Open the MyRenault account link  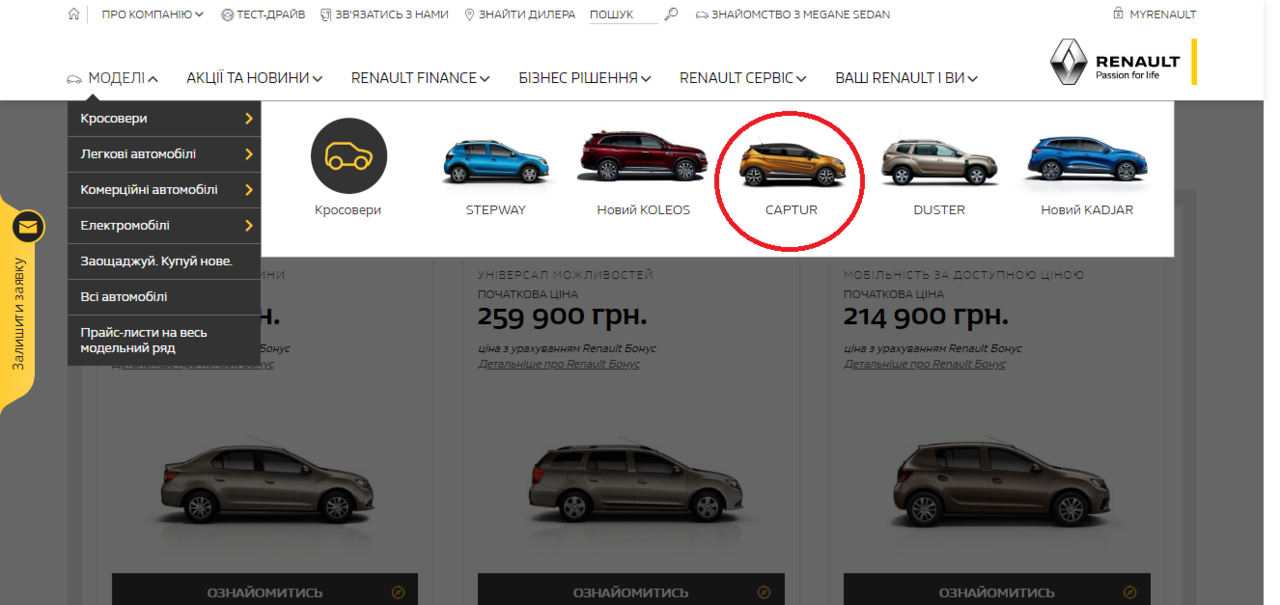[1155, 14]
